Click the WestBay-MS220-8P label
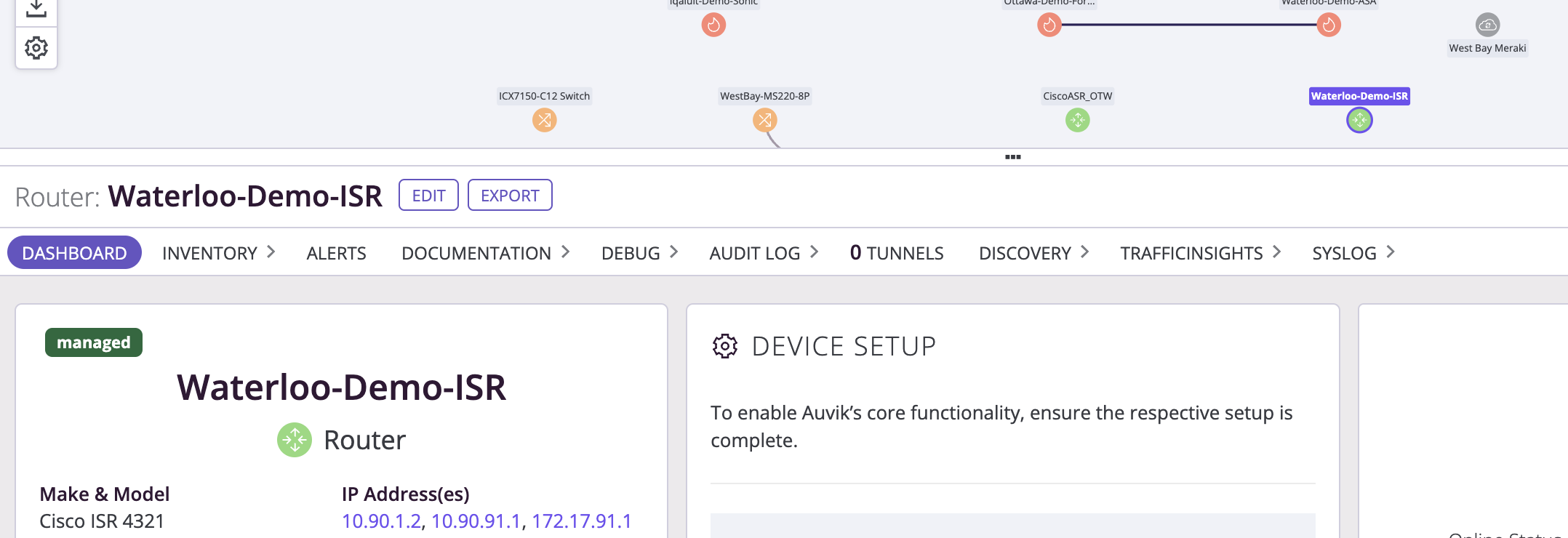Image resolution: width=1568 pixels, height=538 pixels. click(764, 96)
